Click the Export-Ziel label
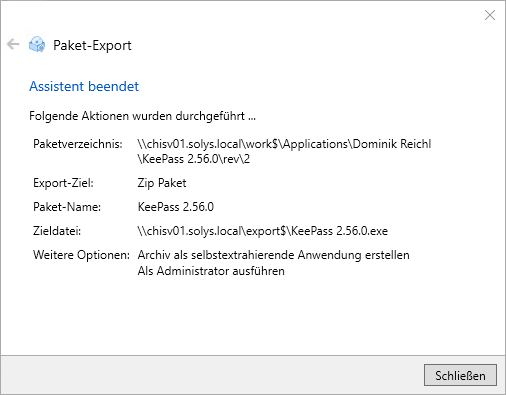This screenshot has width=506, height=395. pos(63,183)
